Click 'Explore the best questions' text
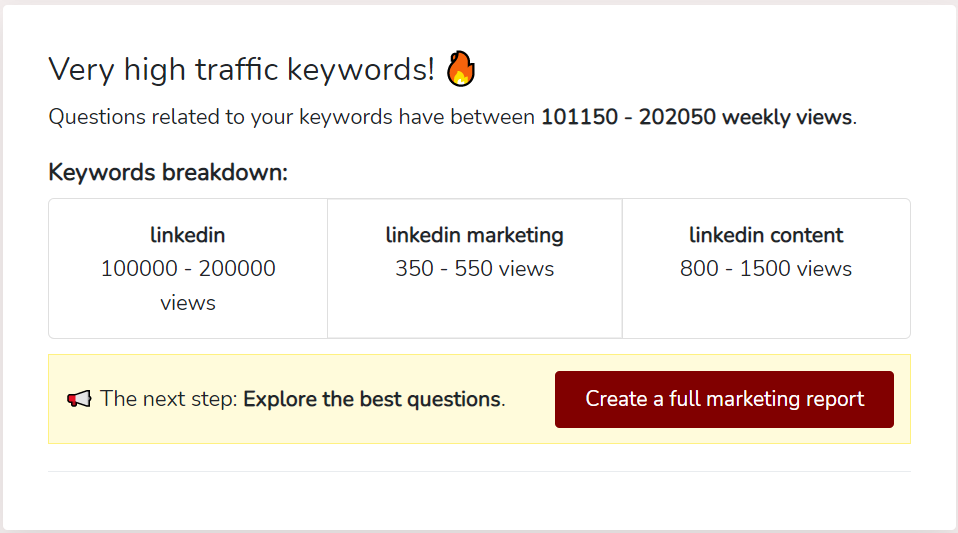This screenshot has width=958, height=533. coord(372,399)
